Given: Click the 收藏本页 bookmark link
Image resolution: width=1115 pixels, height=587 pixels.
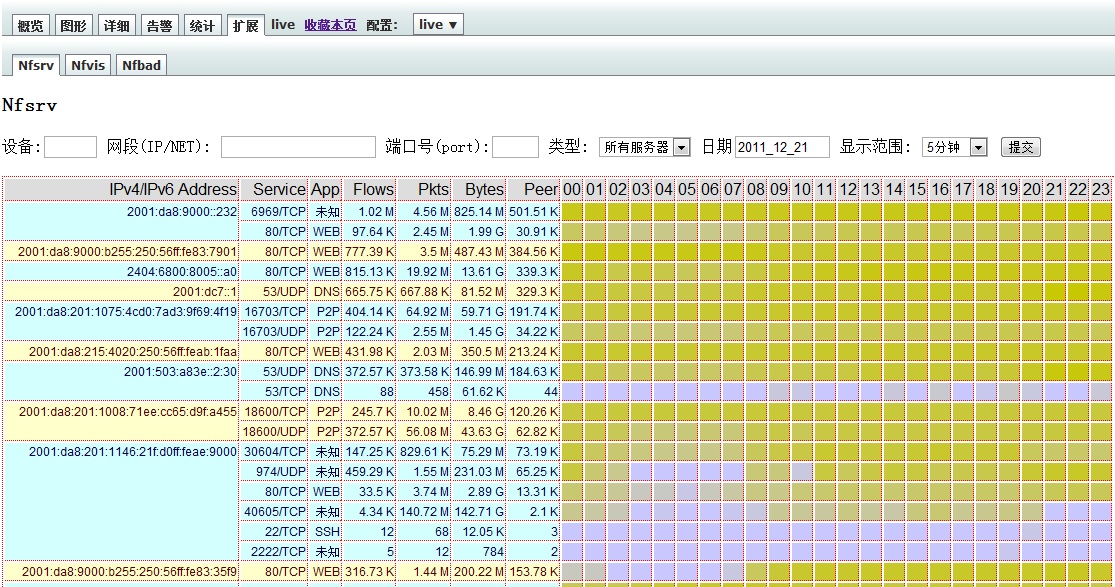Looking at the screenshot, I should [331, 25].
